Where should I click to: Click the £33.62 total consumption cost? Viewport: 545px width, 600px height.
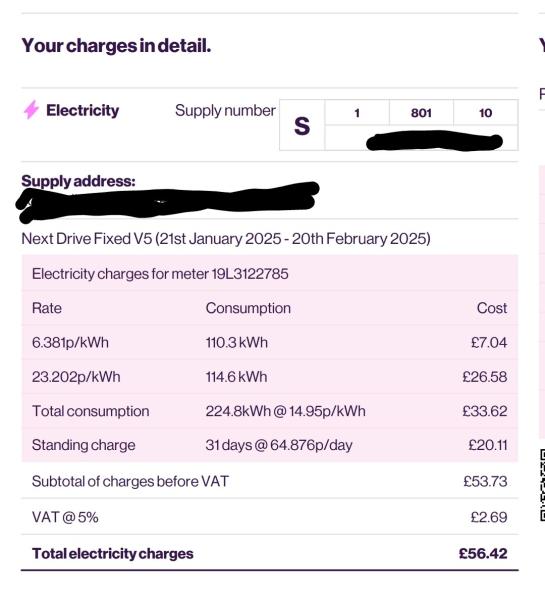[x=485, y=411]
